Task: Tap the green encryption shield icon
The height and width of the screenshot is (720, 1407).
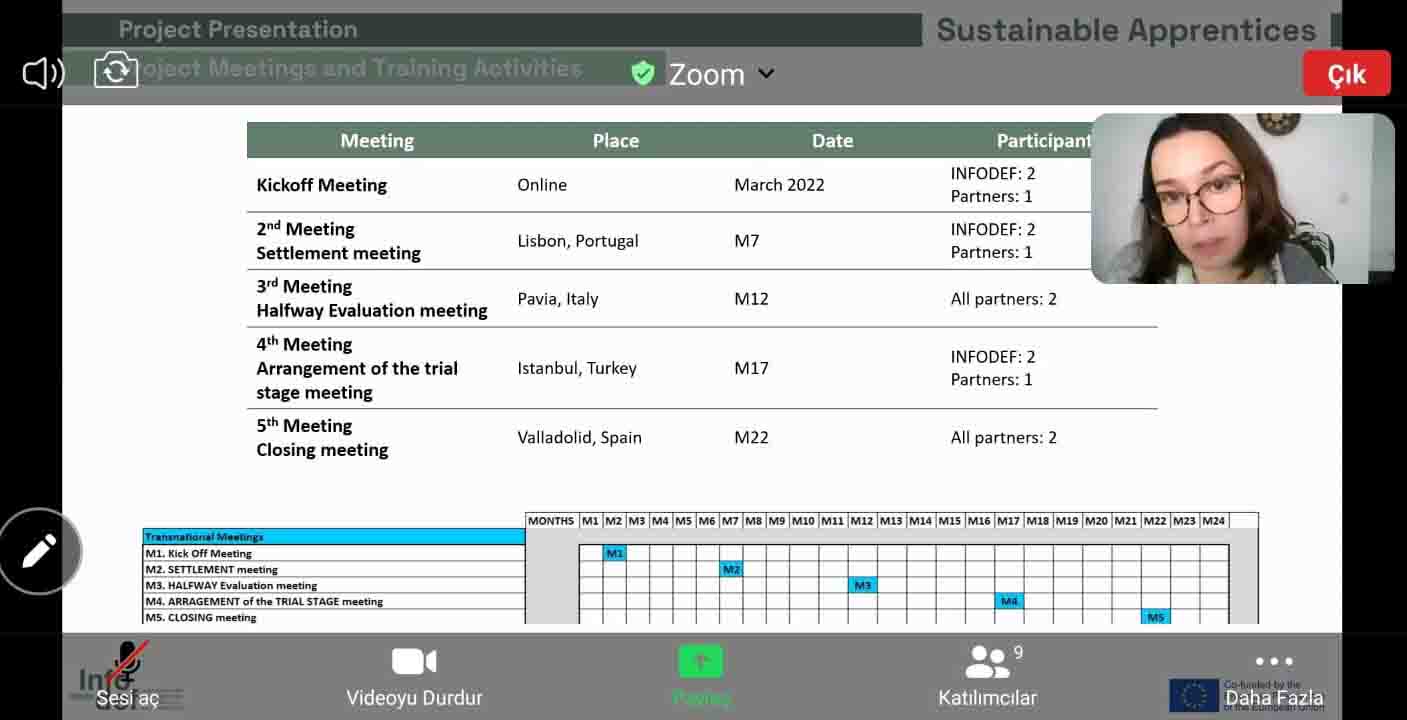Action: (642, 73)
